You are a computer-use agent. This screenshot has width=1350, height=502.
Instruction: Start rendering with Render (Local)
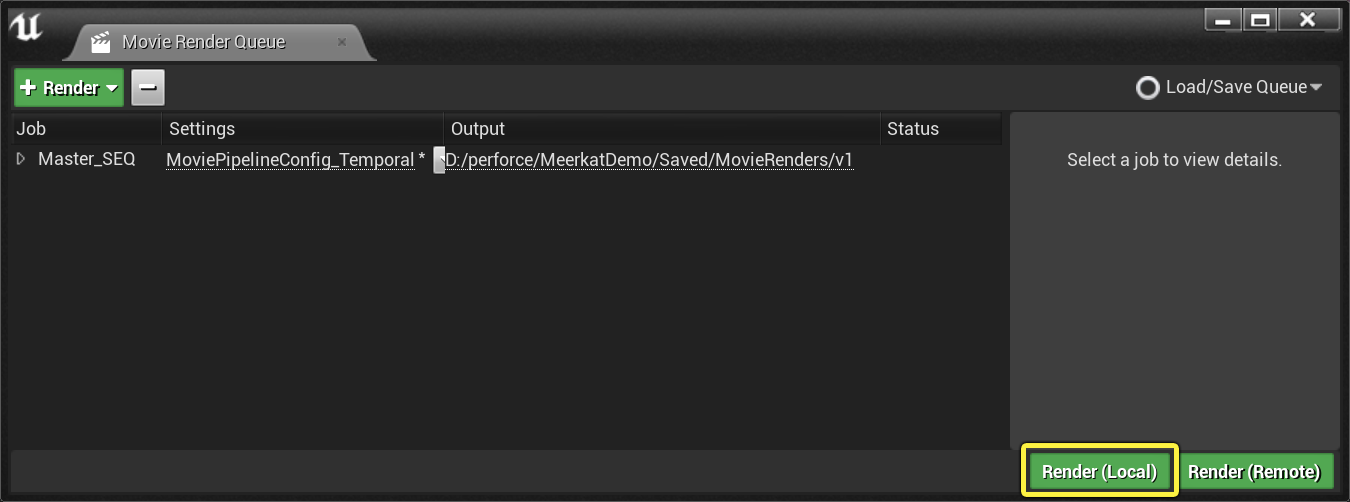pyautogui.click(x=1099, y=471)
